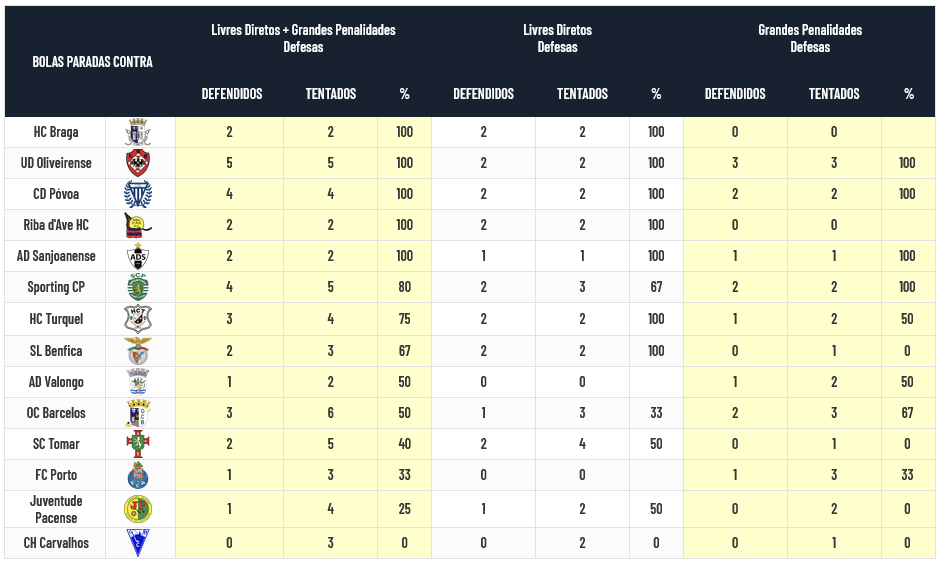Click the HC Braga team crest
Image resolution: width=942 pixels, height=561 pixels.
[138, 132]
